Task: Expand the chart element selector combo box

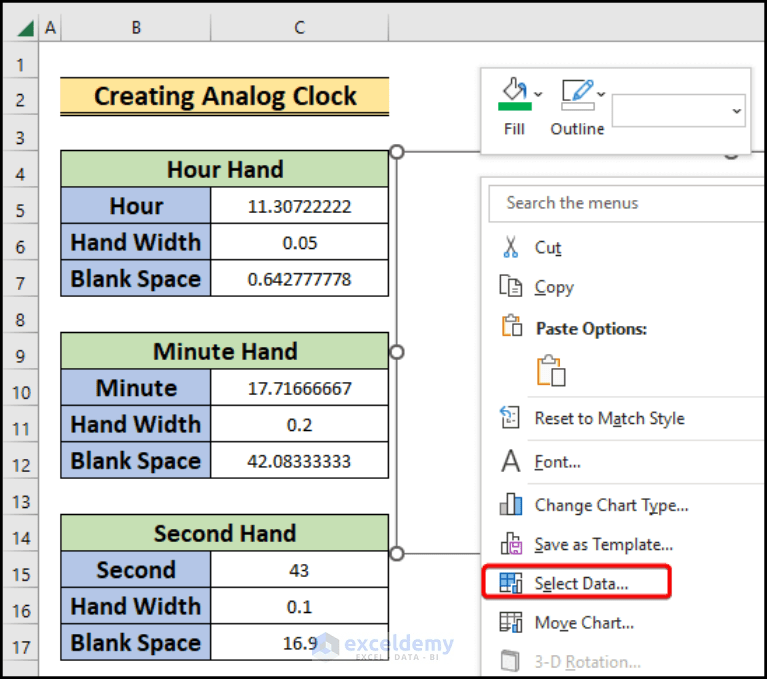Action: click(736, 111)
